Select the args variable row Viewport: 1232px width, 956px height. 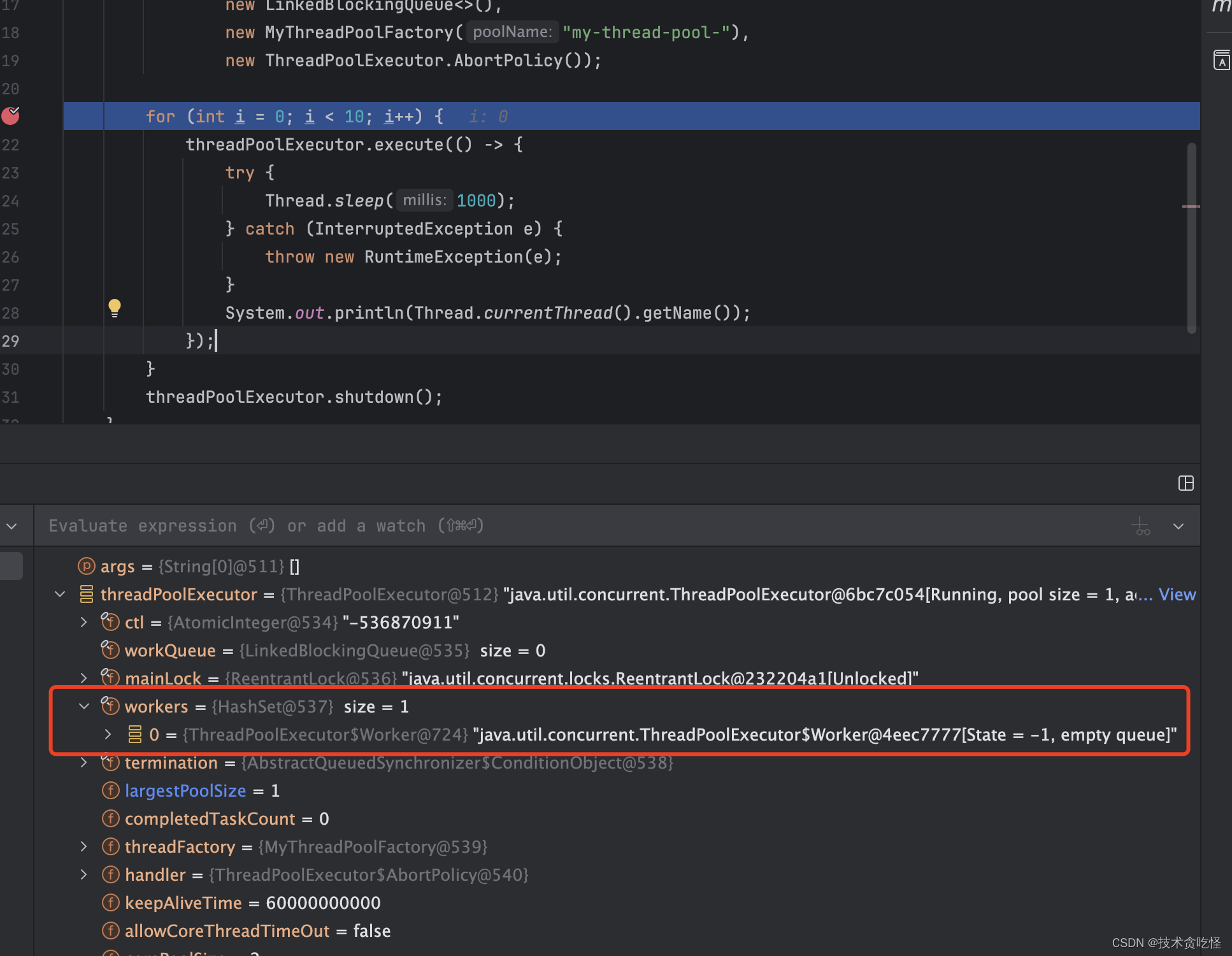click(x=617, y=566)
